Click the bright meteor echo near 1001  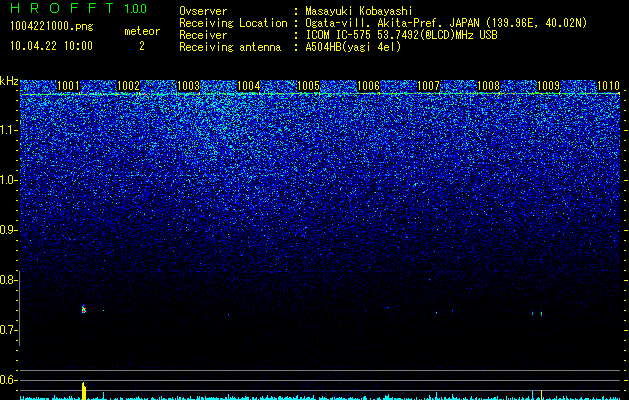click(x=83, y=309)
